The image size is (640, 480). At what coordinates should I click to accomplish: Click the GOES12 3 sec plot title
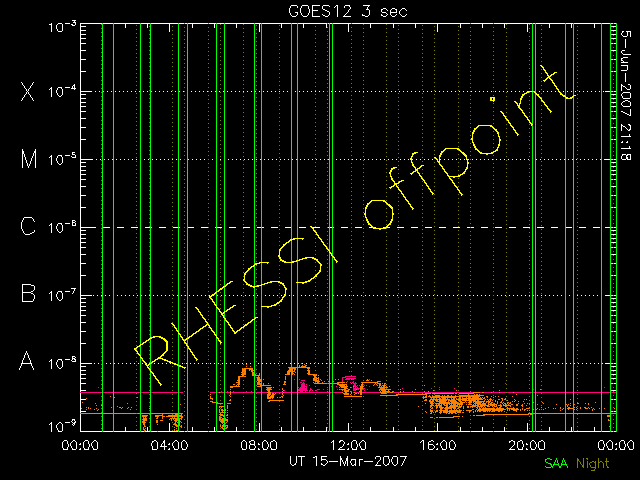click(x=348, y=11)
